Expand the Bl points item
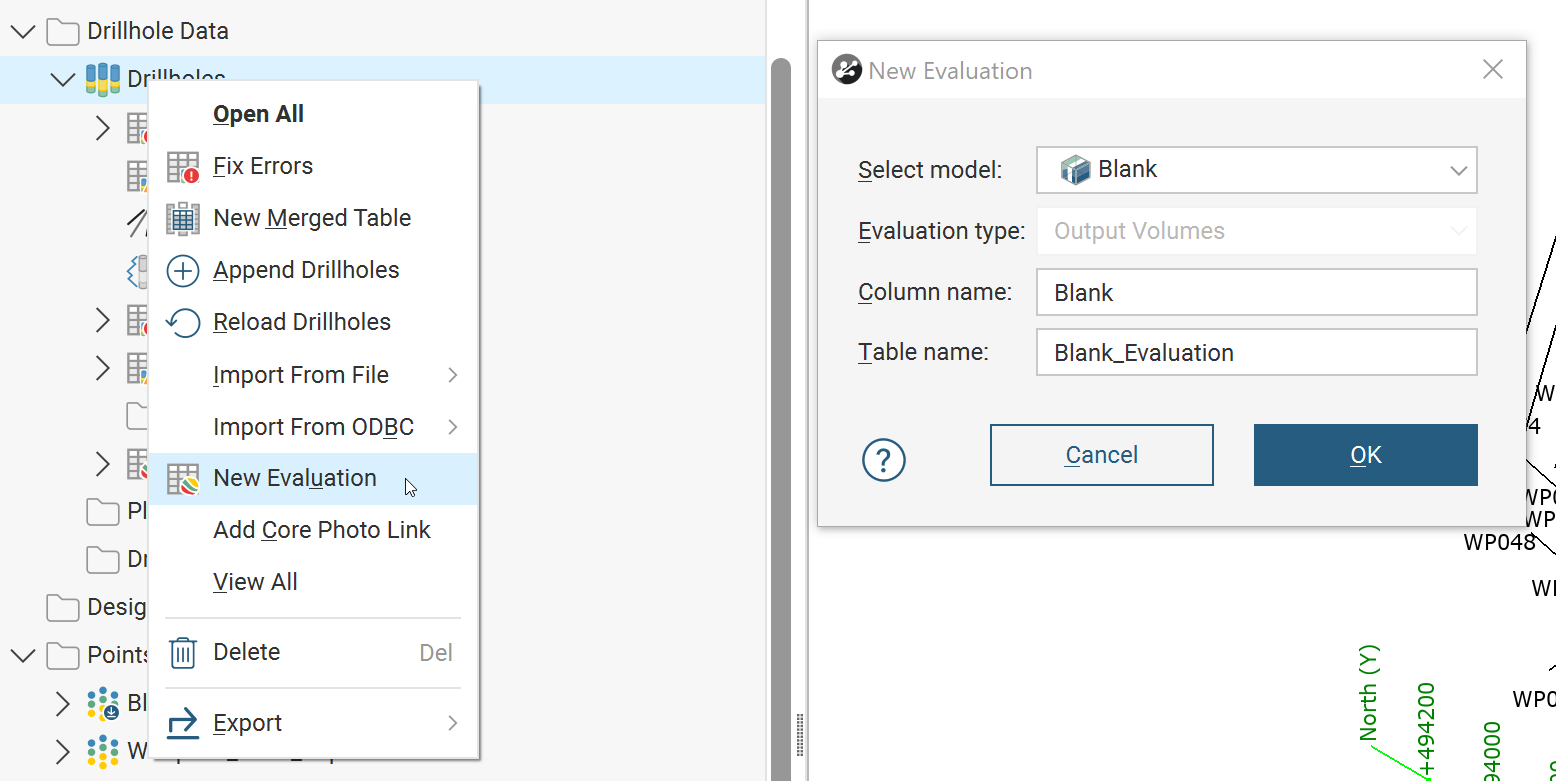Viewport: 1556px width, 781px height. 63,704
